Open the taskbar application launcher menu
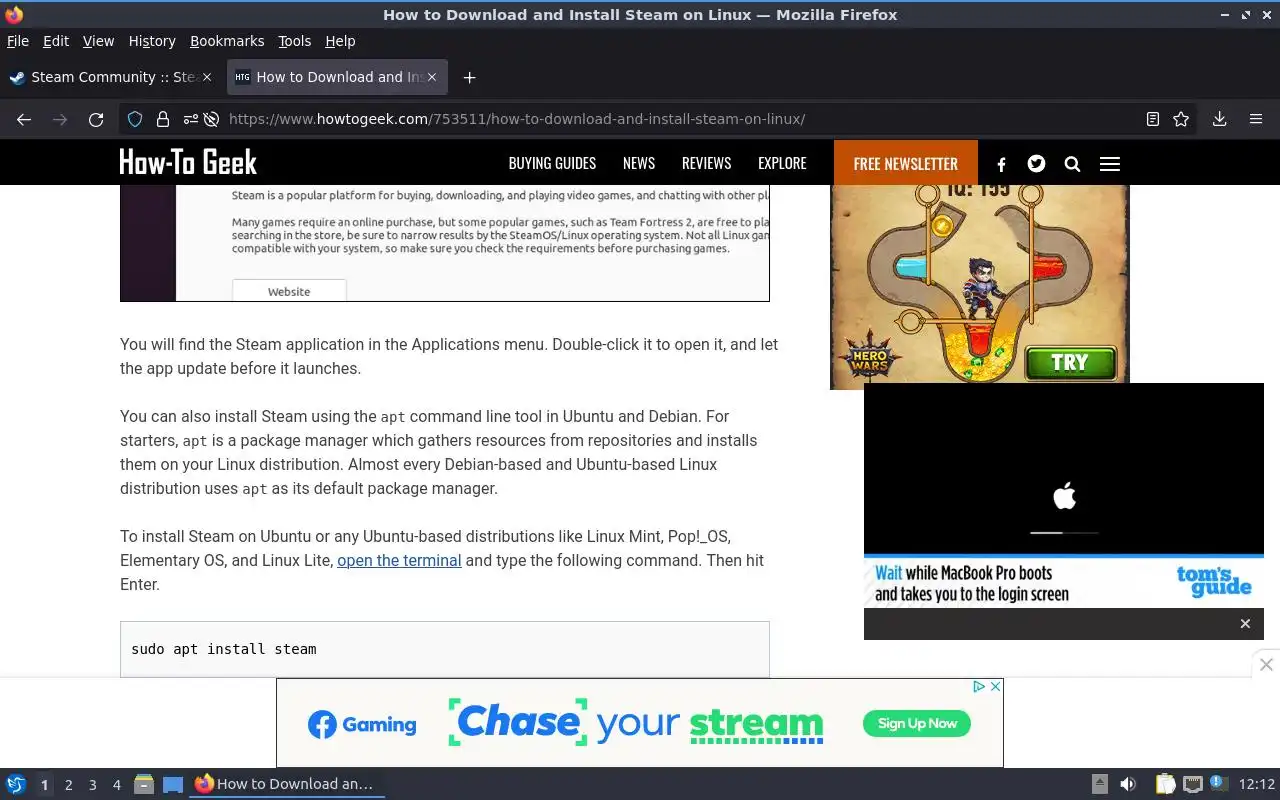The width and height of the screenshot is (1280, 800). [x=16, y=784]
